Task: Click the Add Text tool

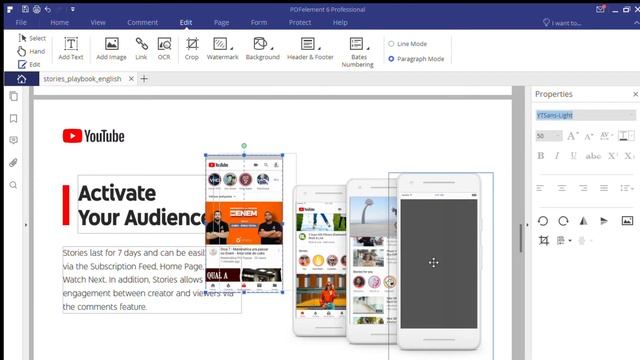Action: click(71, 49)
